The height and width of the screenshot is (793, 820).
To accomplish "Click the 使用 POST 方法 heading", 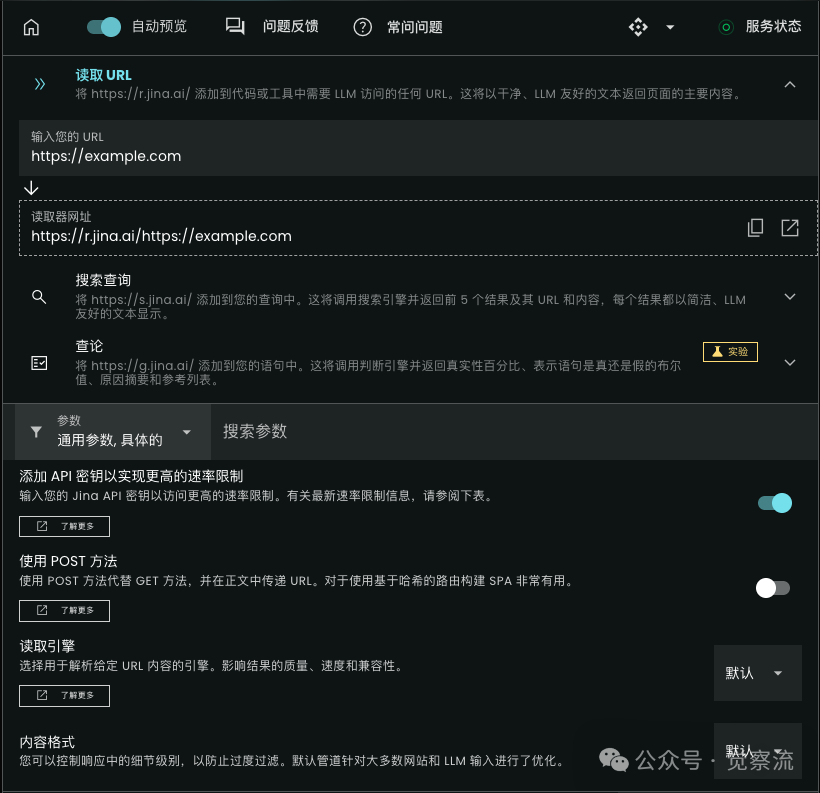I will tap(69, 561).
